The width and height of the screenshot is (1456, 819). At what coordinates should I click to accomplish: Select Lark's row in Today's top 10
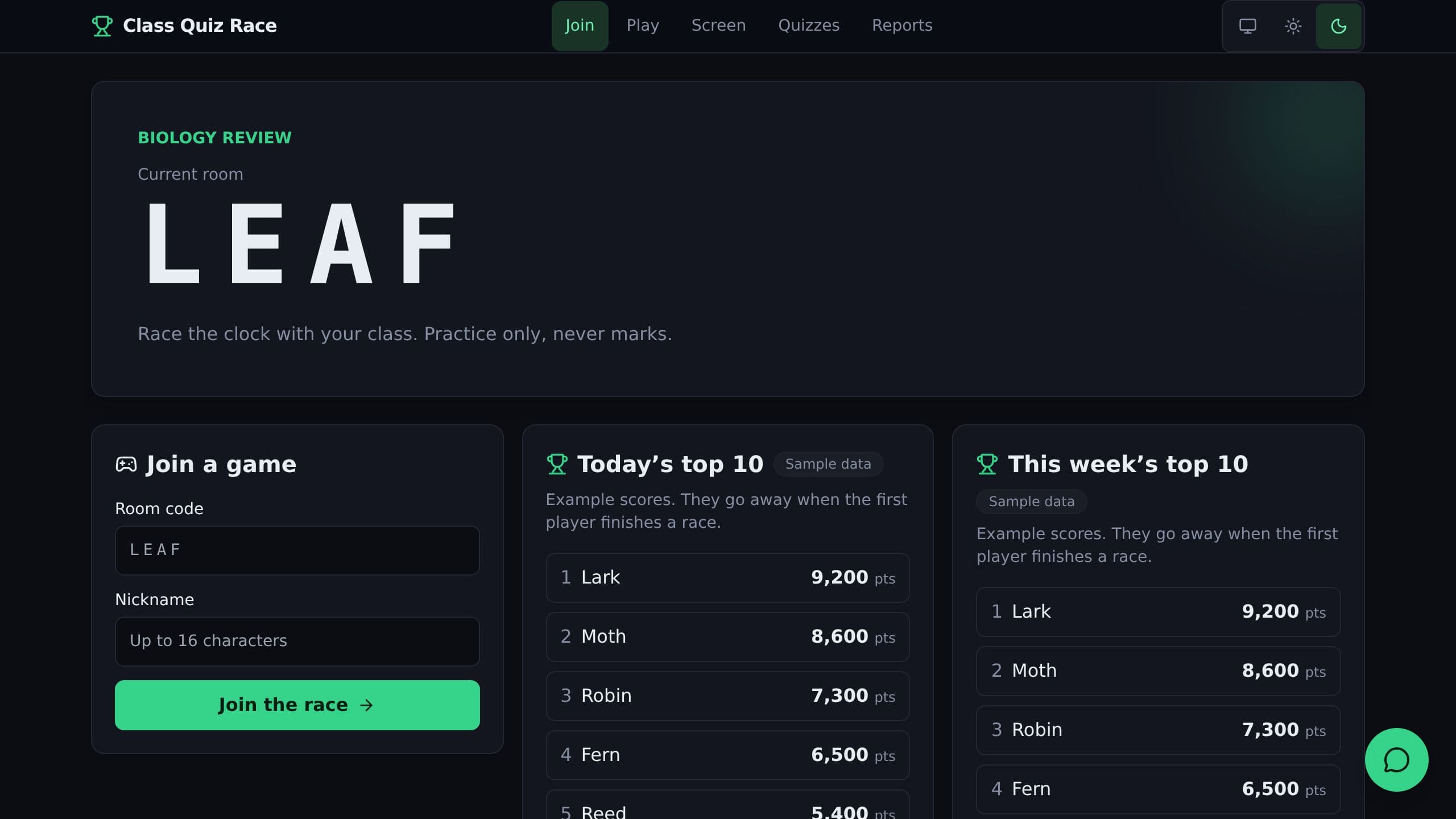click(x=727, y=578)
